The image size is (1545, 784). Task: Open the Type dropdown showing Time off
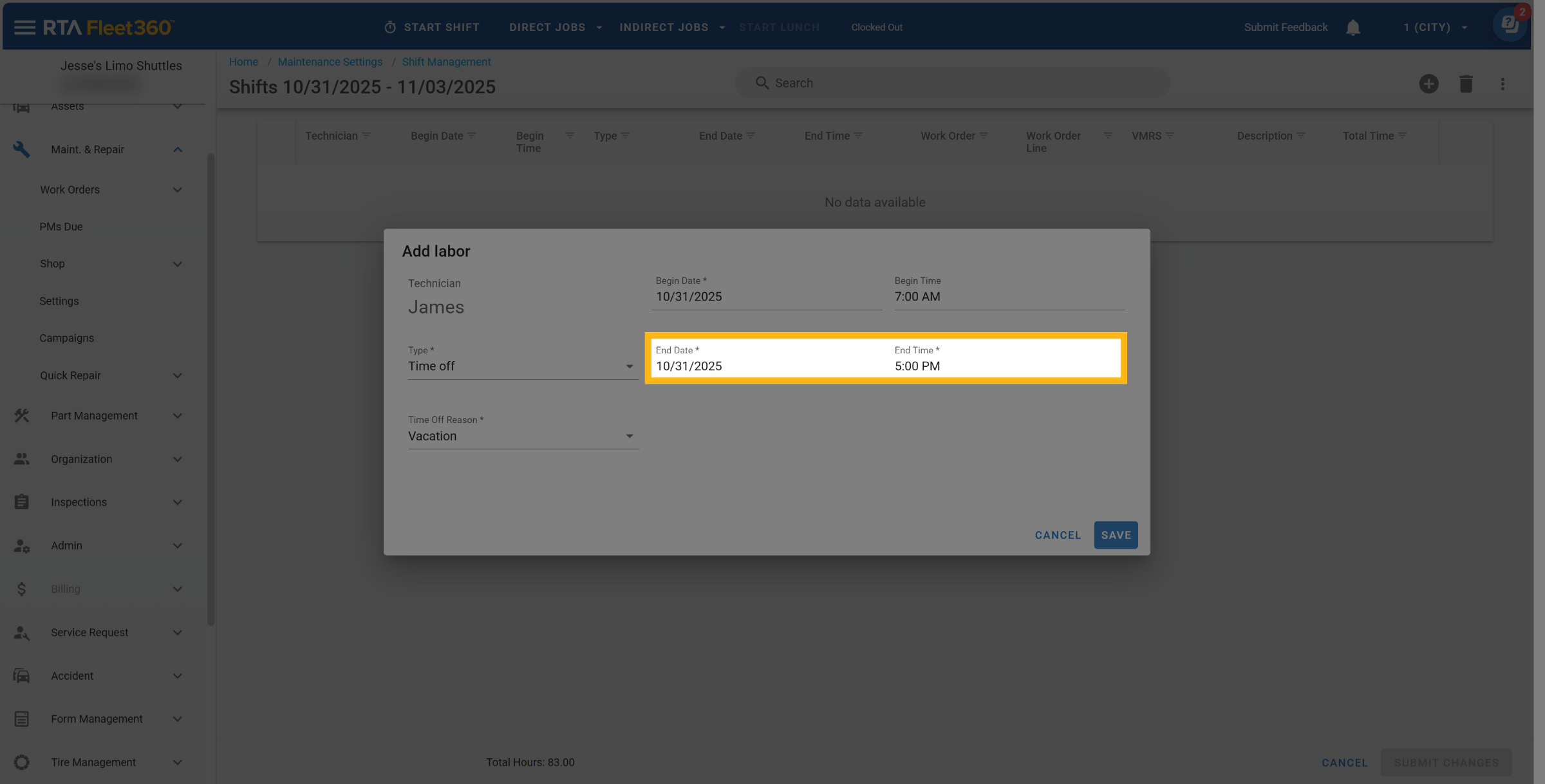[x=522, y=366]
